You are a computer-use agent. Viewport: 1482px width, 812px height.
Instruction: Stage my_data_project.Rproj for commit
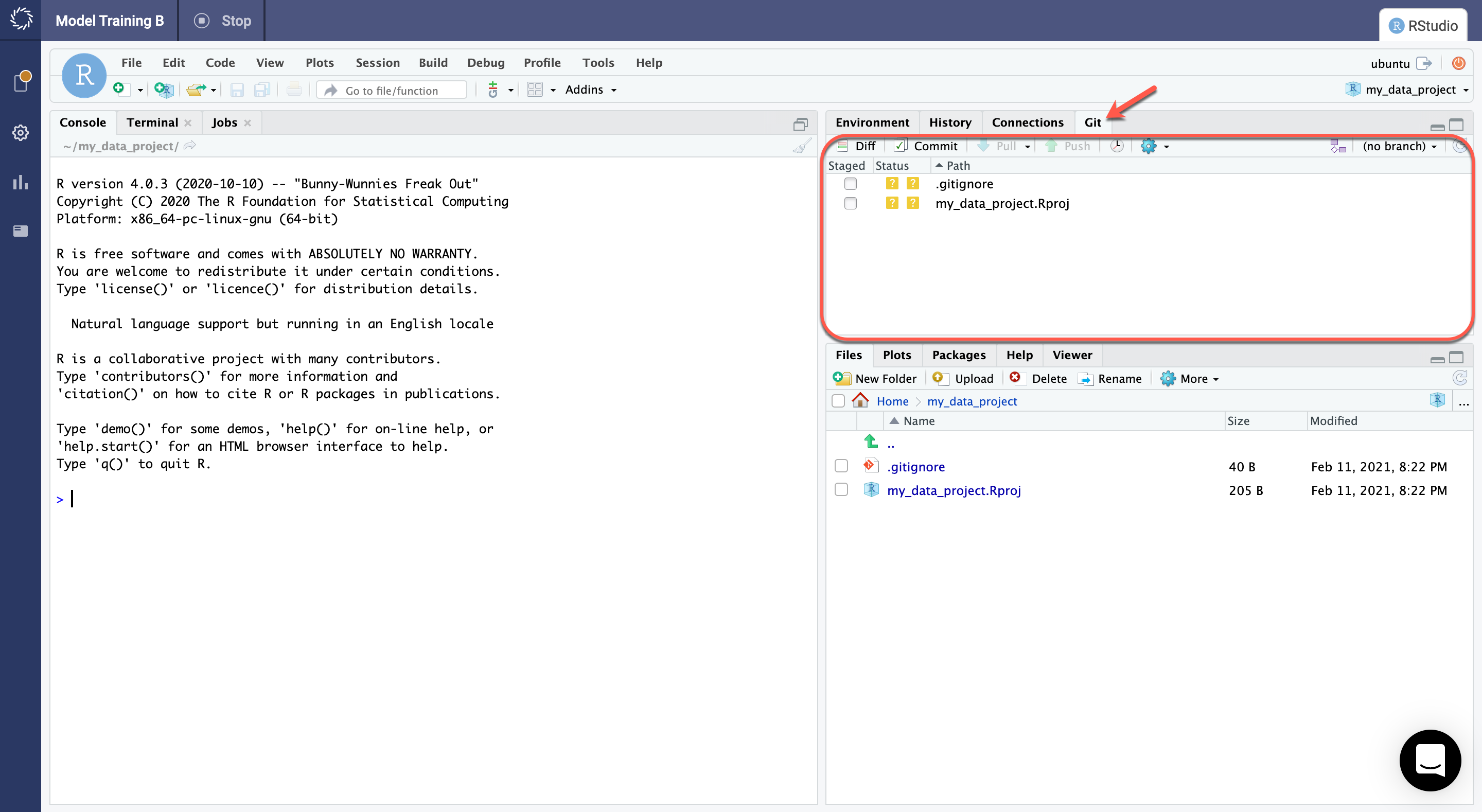851,203
